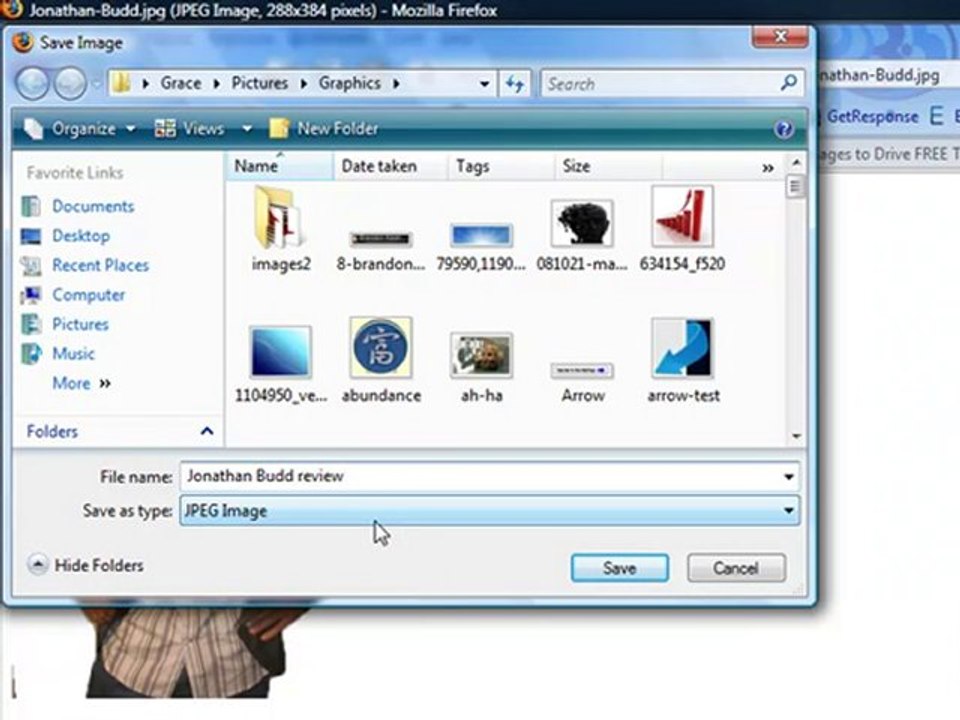
Task: Click Hide Folders toggle
Action: (85, 565)
